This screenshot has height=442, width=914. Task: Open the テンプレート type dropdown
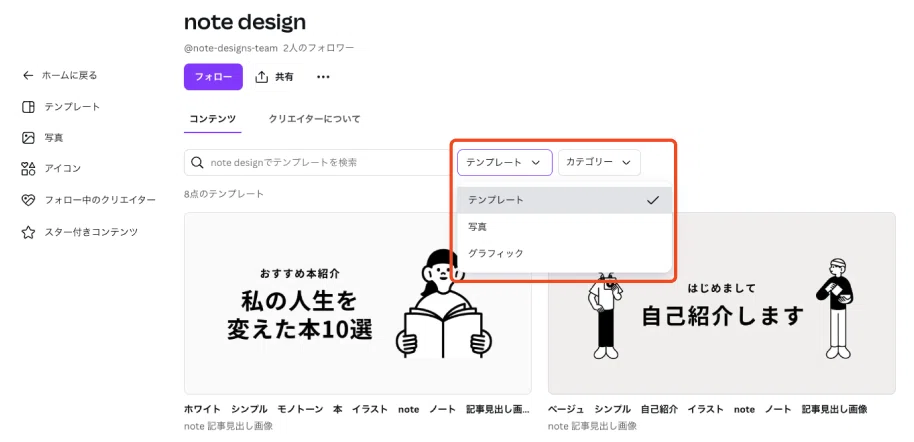point(505,163)
